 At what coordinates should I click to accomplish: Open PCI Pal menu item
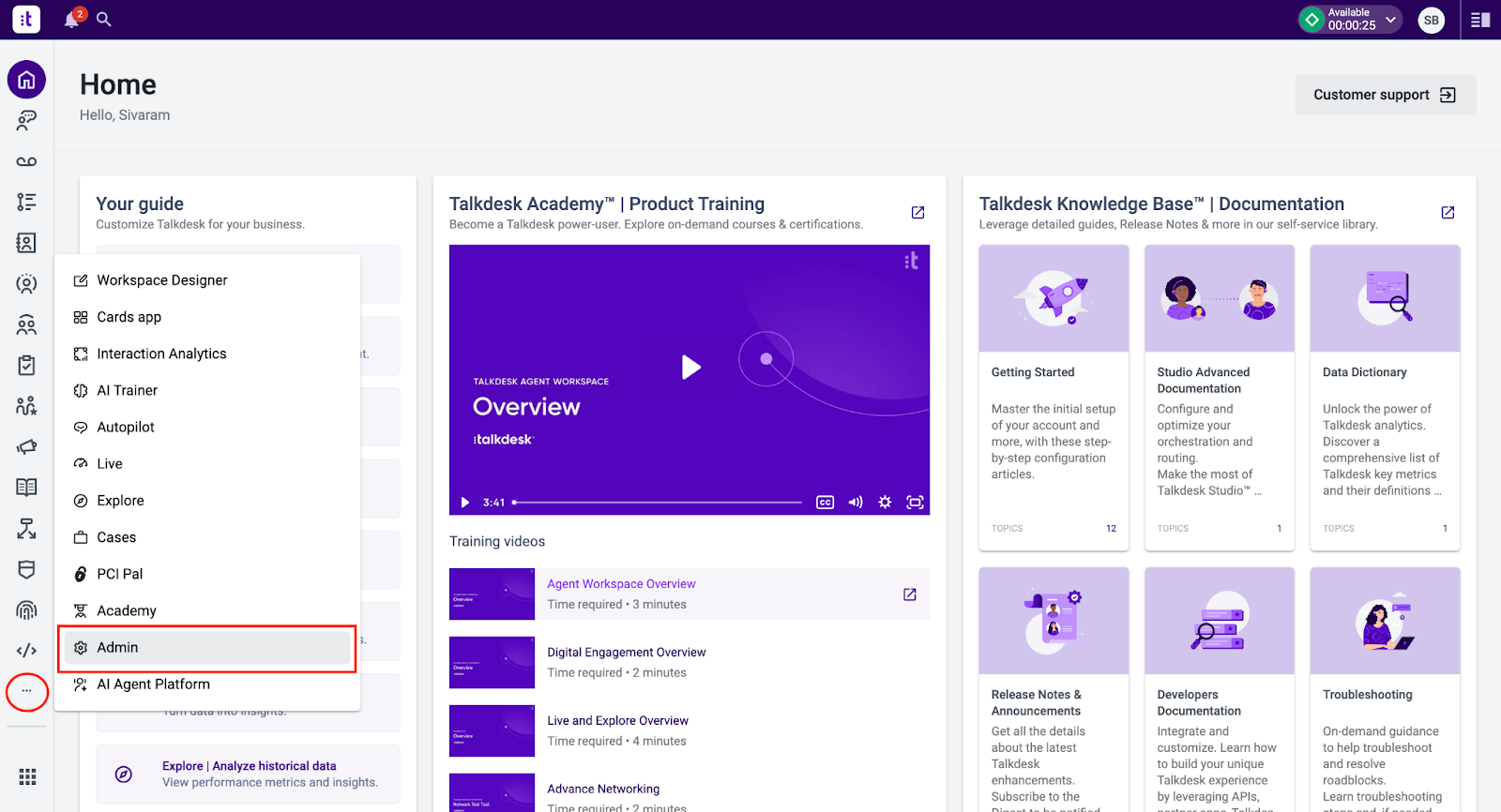207,574
